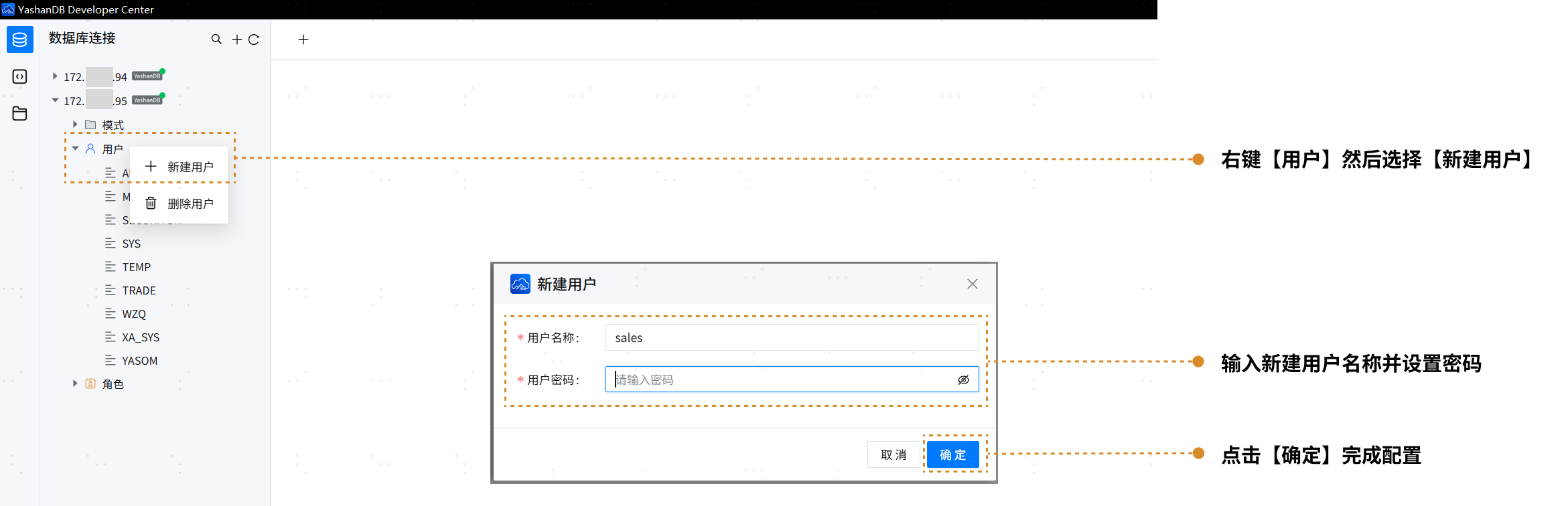Expand the 172.x.x.94 connection node
Viewport: 1568px width, 506px height.
click(x=55, y=76)
